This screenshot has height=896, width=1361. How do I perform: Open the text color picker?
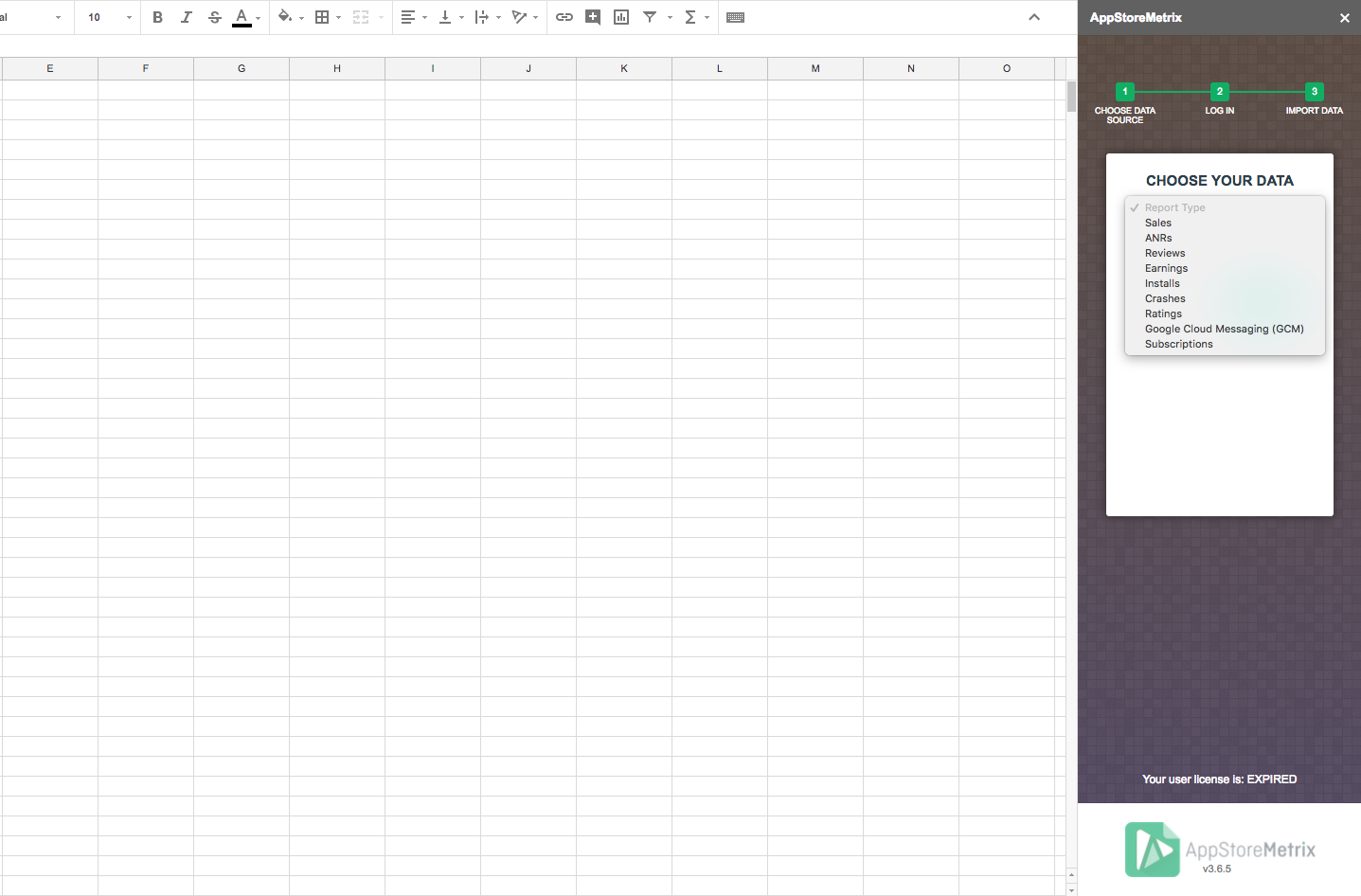(x=245, y=17)
